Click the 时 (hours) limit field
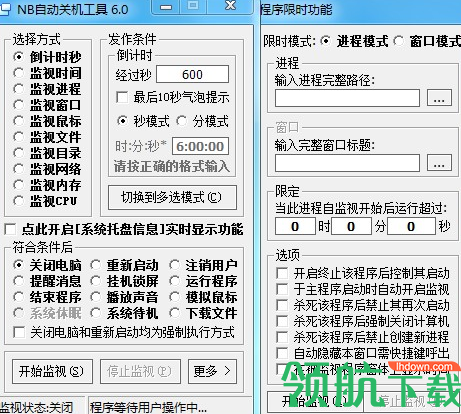Screen dimensions: 461x414 [x=295, y=226]
